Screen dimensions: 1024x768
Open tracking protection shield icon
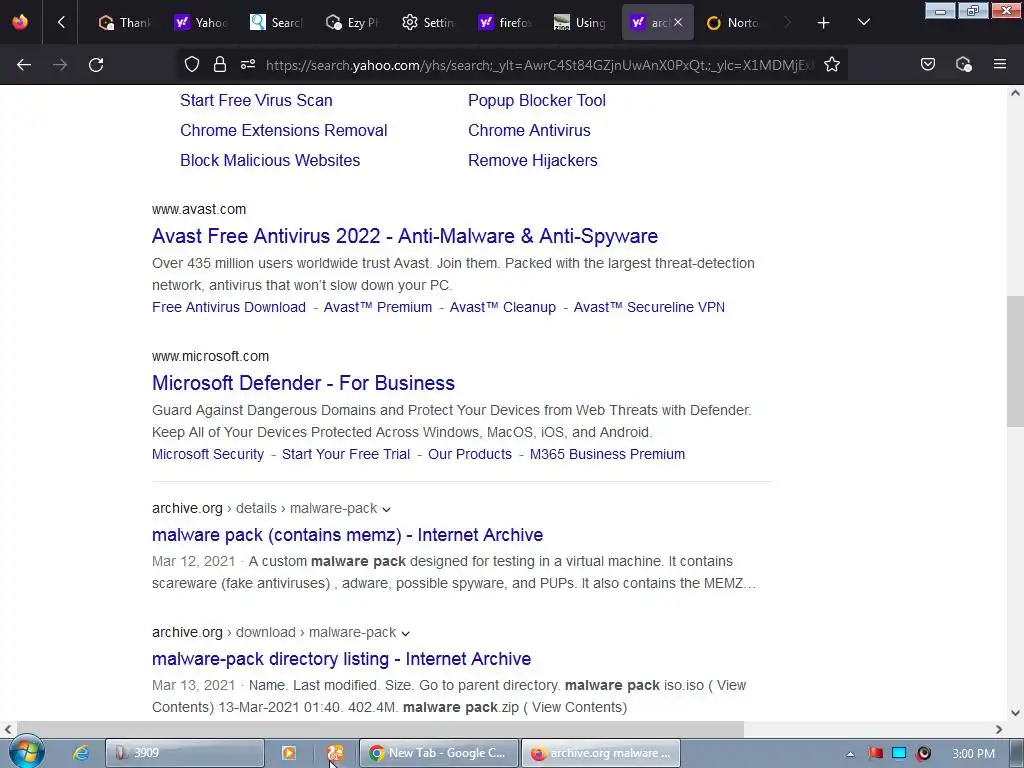tap(191, 64)
